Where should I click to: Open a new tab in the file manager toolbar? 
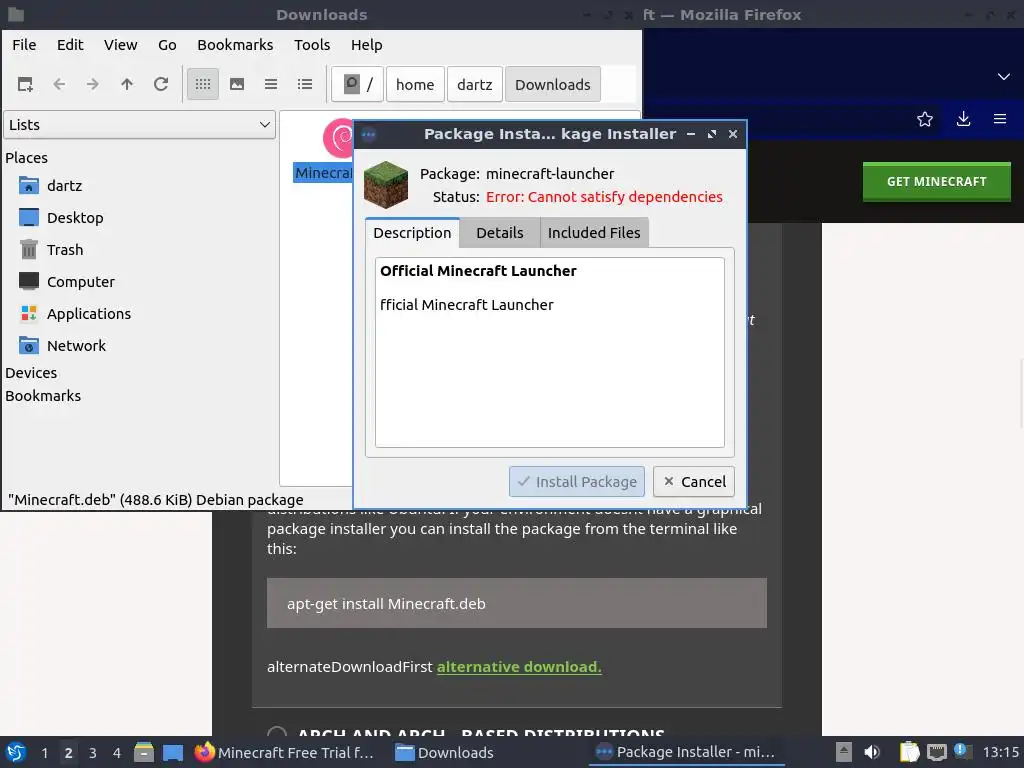point(25,84)
